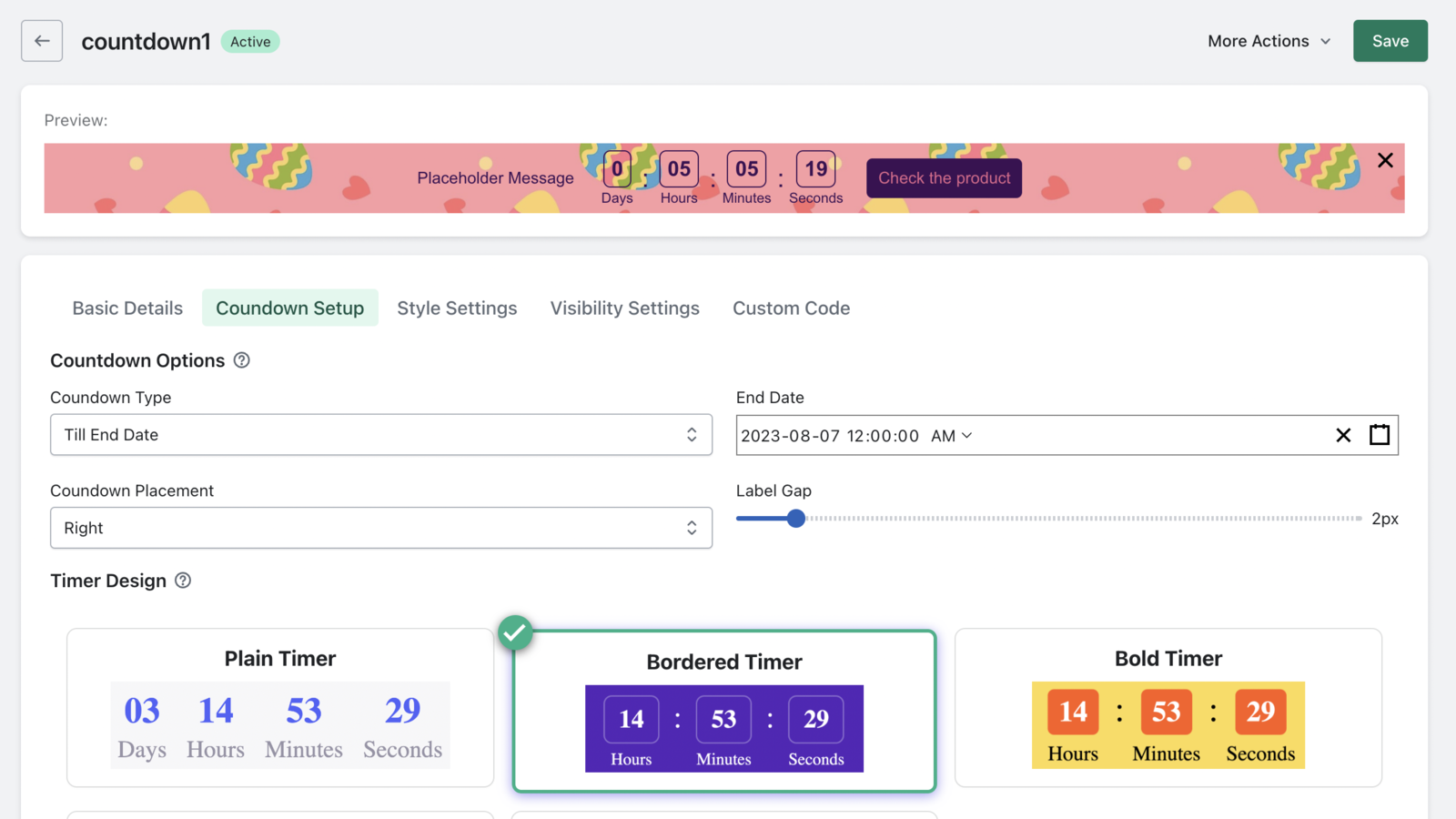Close the preview banner with the X
The image size is (1456, 819).
(1385, 160)
